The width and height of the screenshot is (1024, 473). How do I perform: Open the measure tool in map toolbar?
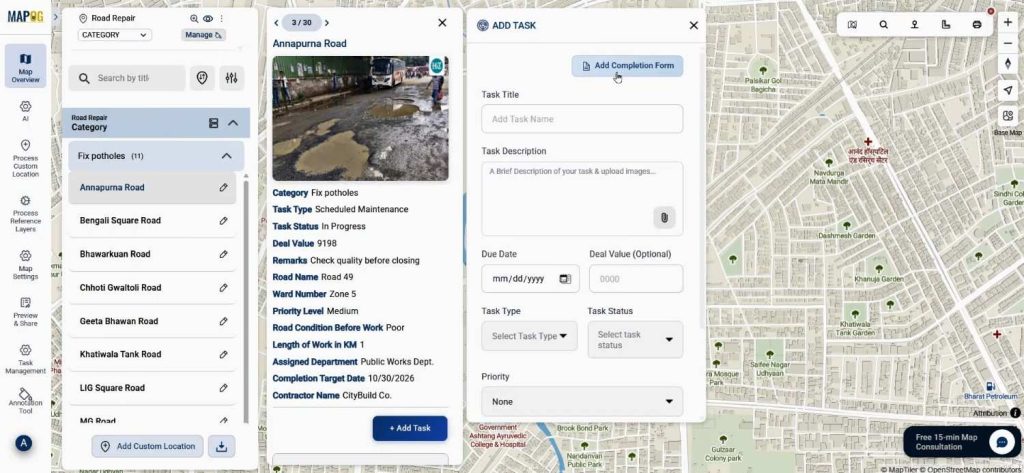pos(946,24)
